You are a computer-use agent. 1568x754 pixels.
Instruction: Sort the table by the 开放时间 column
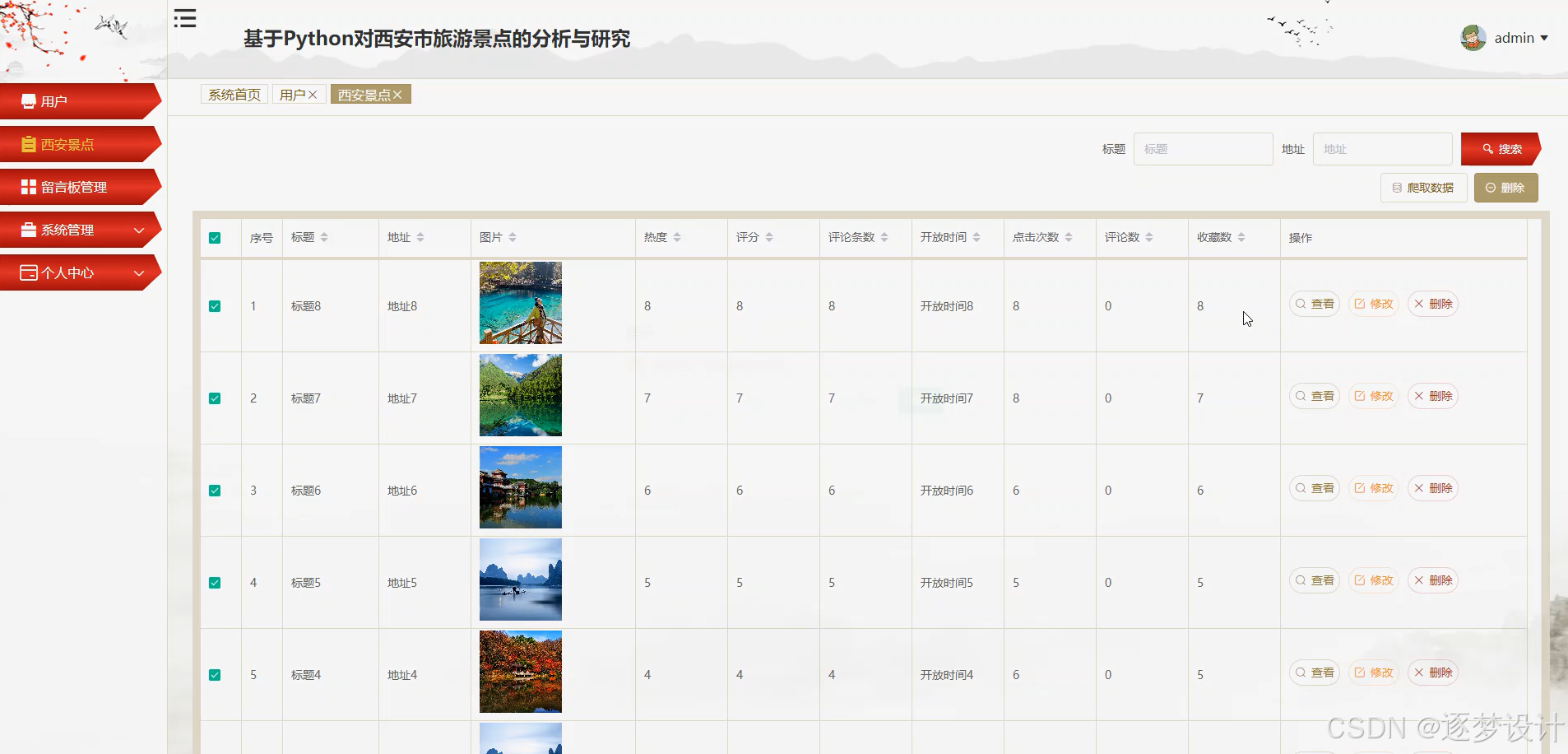[977, 237]
